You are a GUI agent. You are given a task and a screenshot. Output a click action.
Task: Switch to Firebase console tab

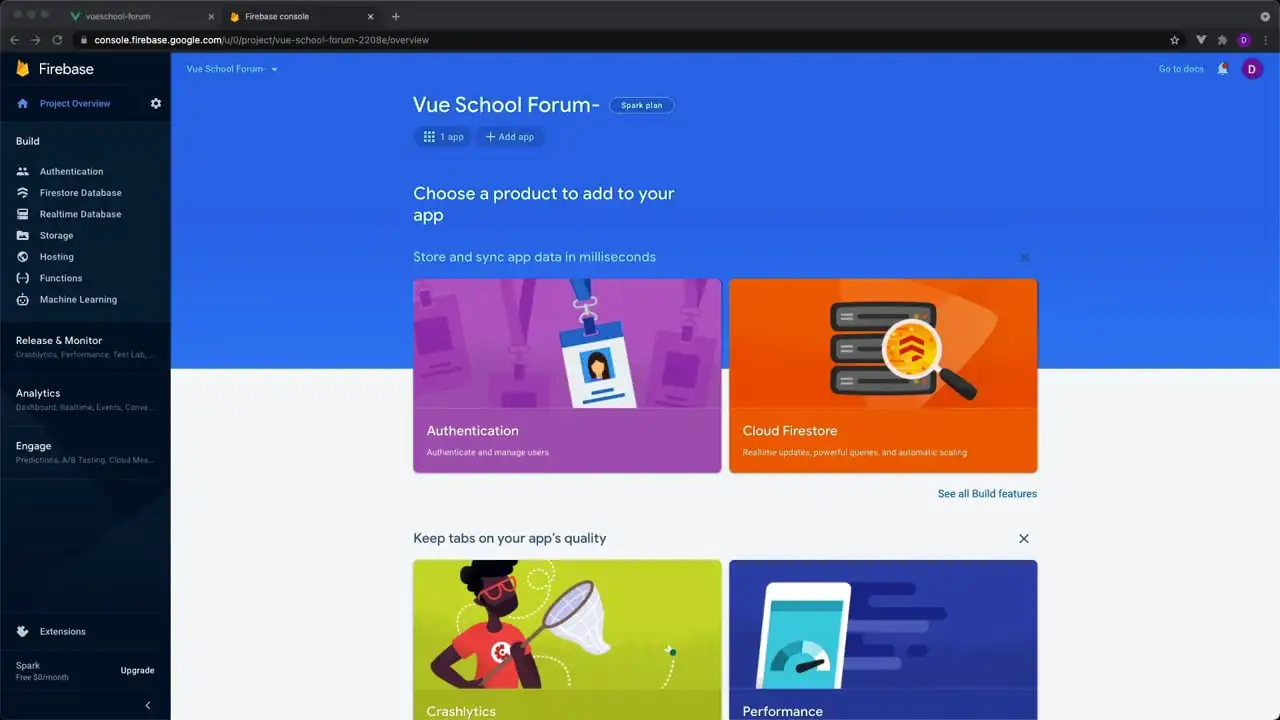[x=302, y=16]
